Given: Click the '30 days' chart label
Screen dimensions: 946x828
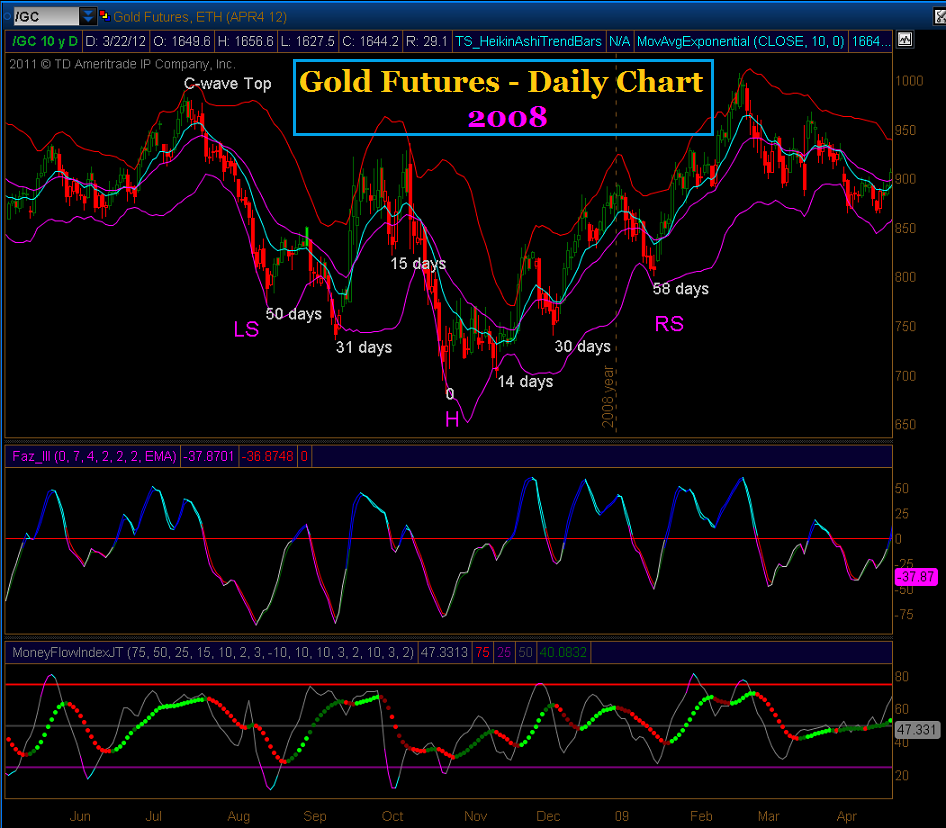Looking at the screenshot, I should point(582,346).
